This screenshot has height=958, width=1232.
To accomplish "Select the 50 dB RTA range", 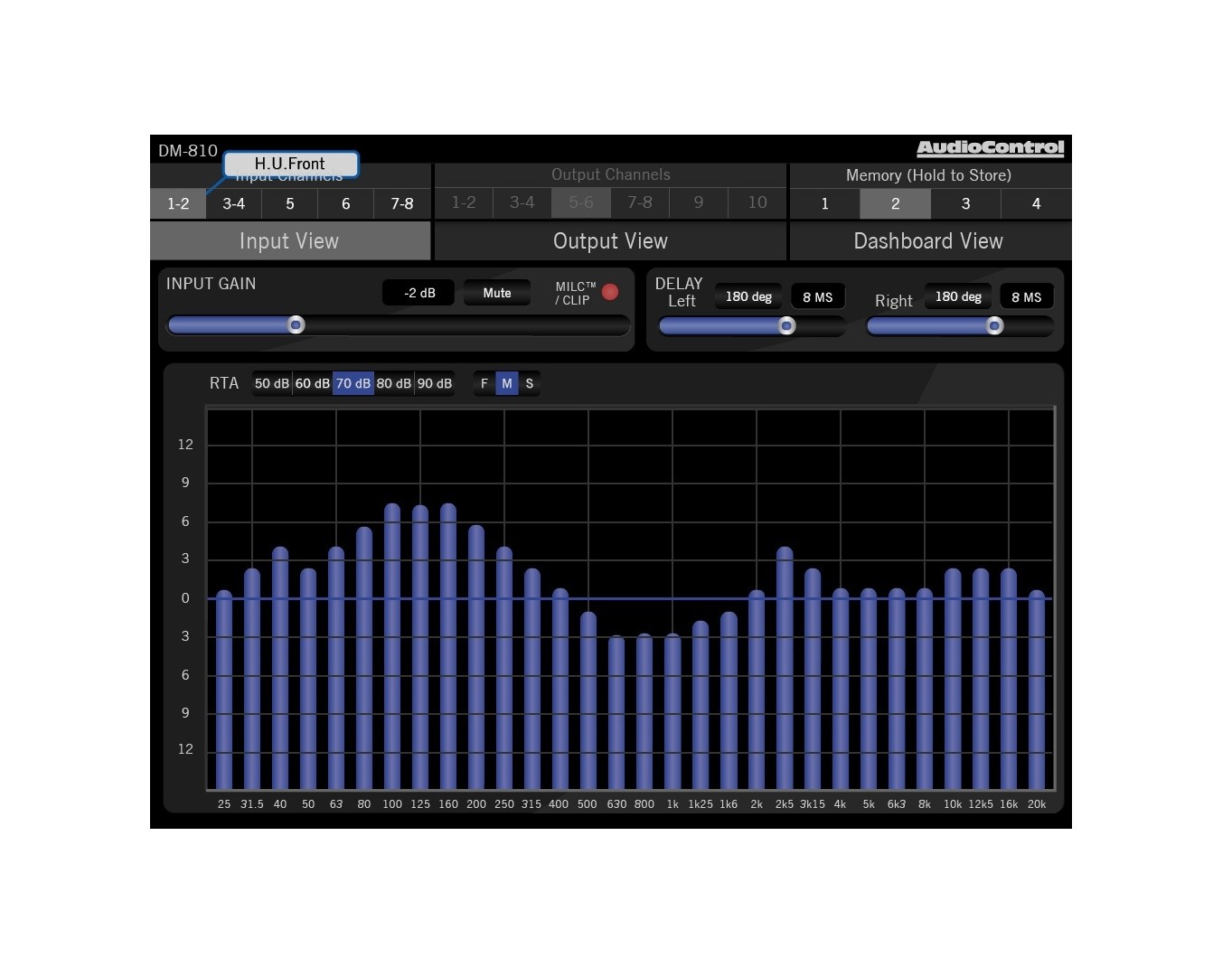I will coord(271,383).
